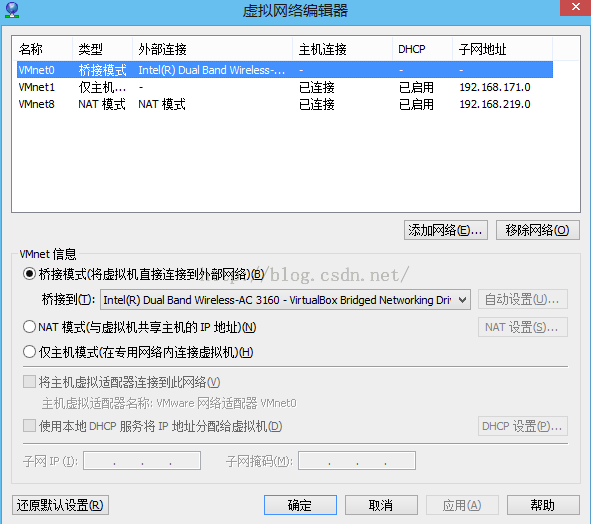Click the Virtual Network Editor globe icon

point(12,10)
